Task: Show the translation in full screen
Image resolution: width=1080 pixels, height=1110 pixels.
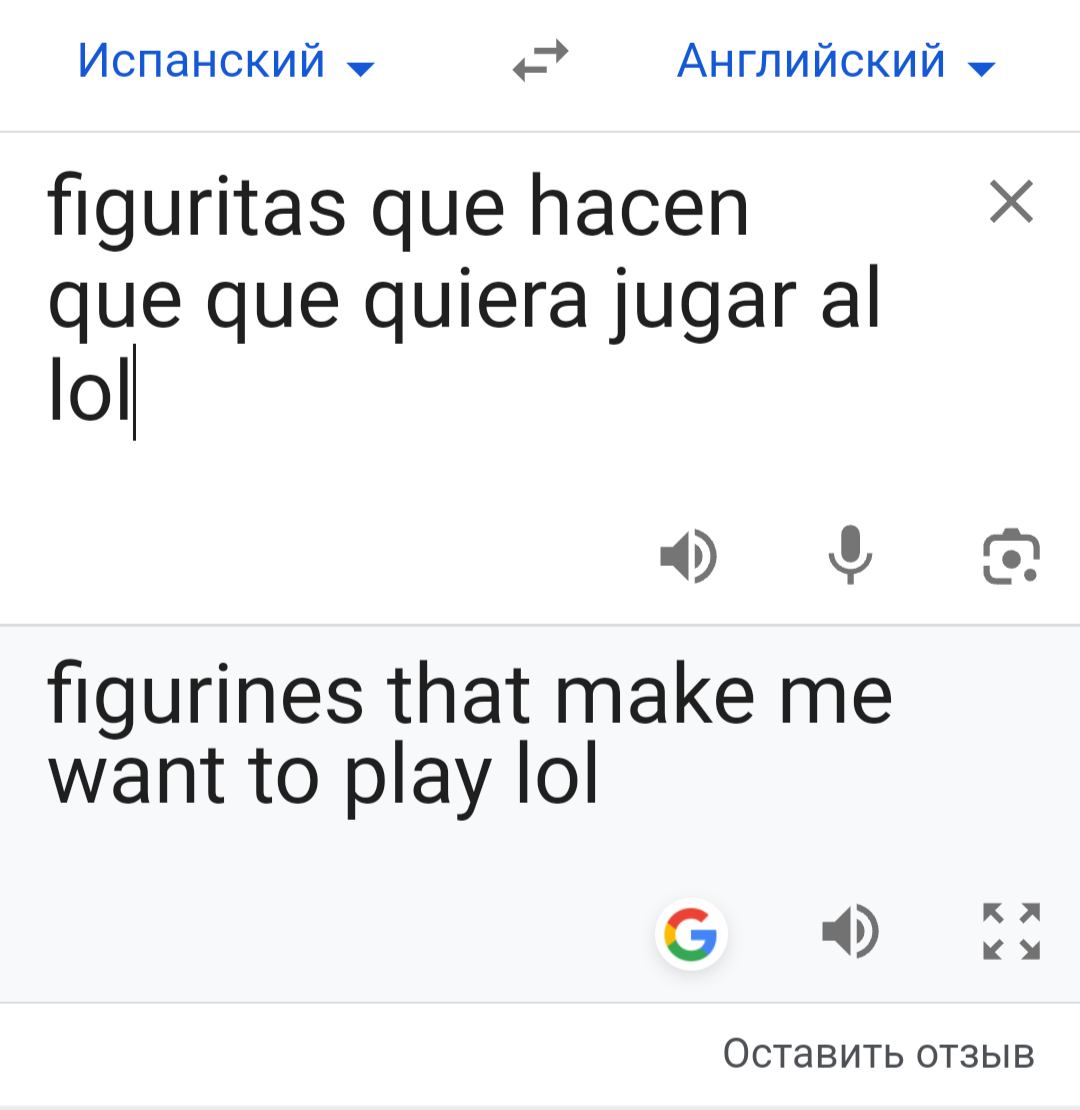Action: tap(1011, 931)
